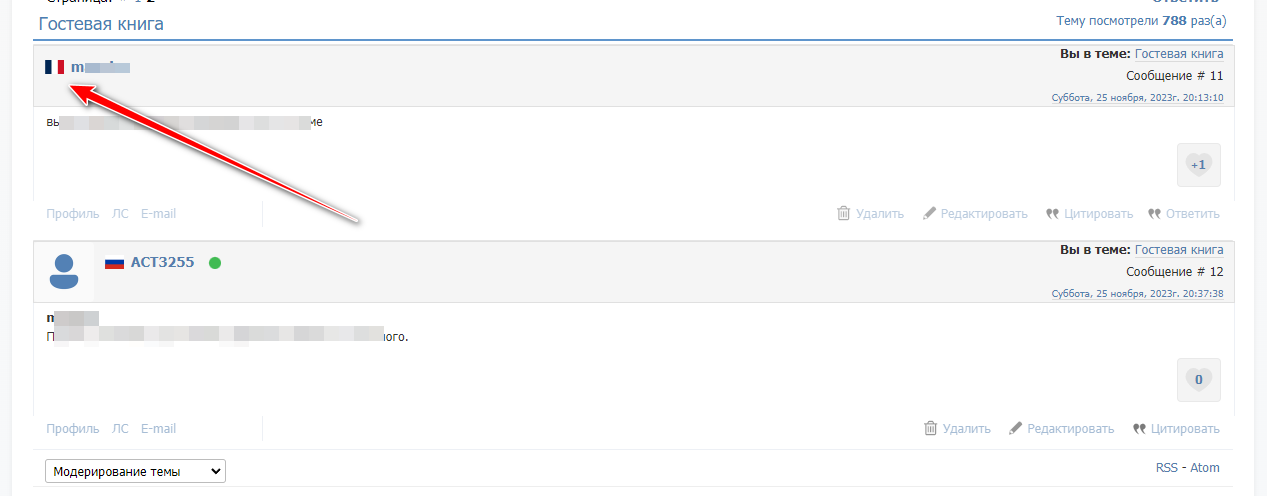Click Ответить under message 11

click(1192, 213)
